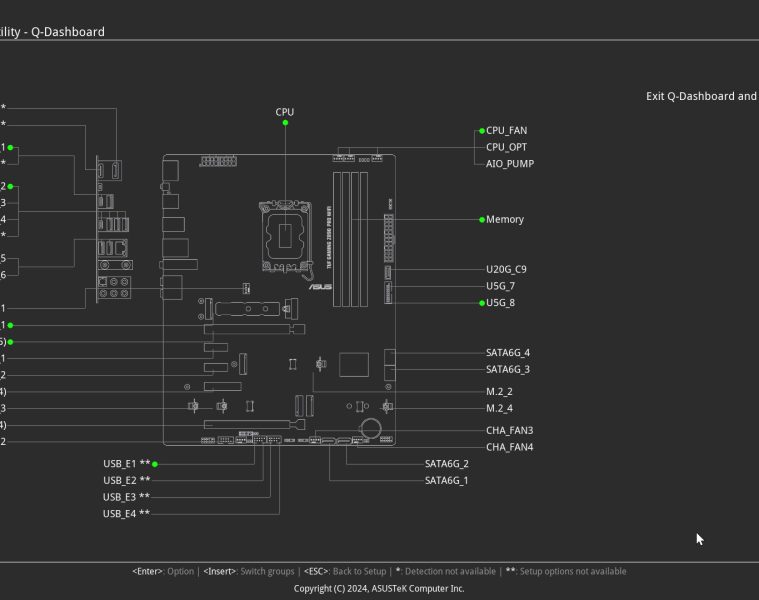The image size is (759, 600).
Task: Click the 24-pin ATX power connector
Action: [389, 239]
